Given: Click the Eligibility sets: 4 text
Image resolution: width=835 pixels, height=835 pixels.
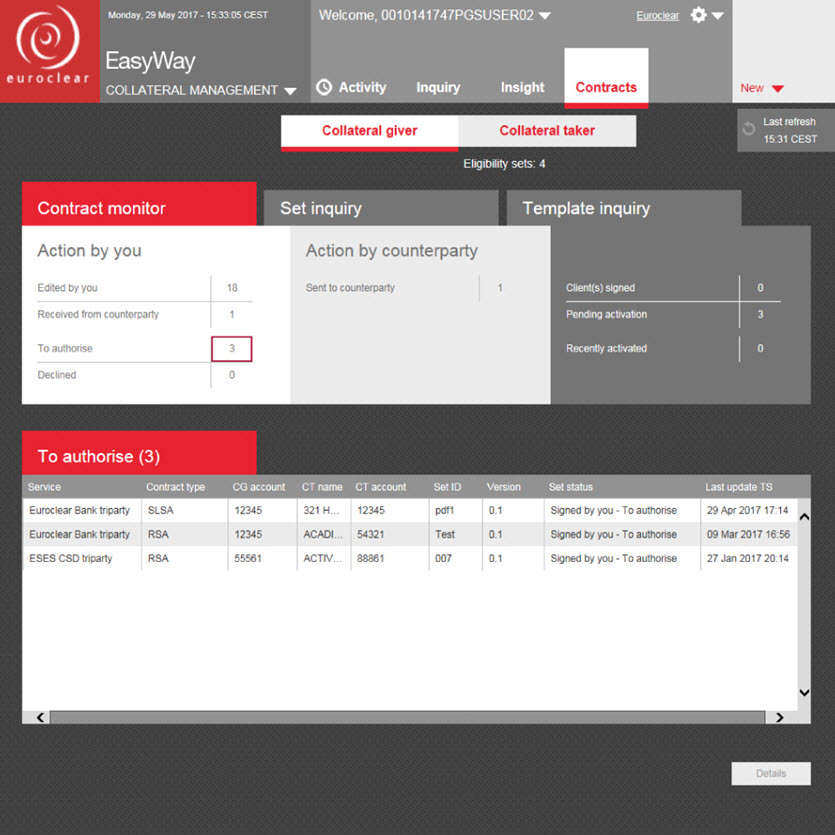Looking at the screenshot, I should click(x=504, y=164).
